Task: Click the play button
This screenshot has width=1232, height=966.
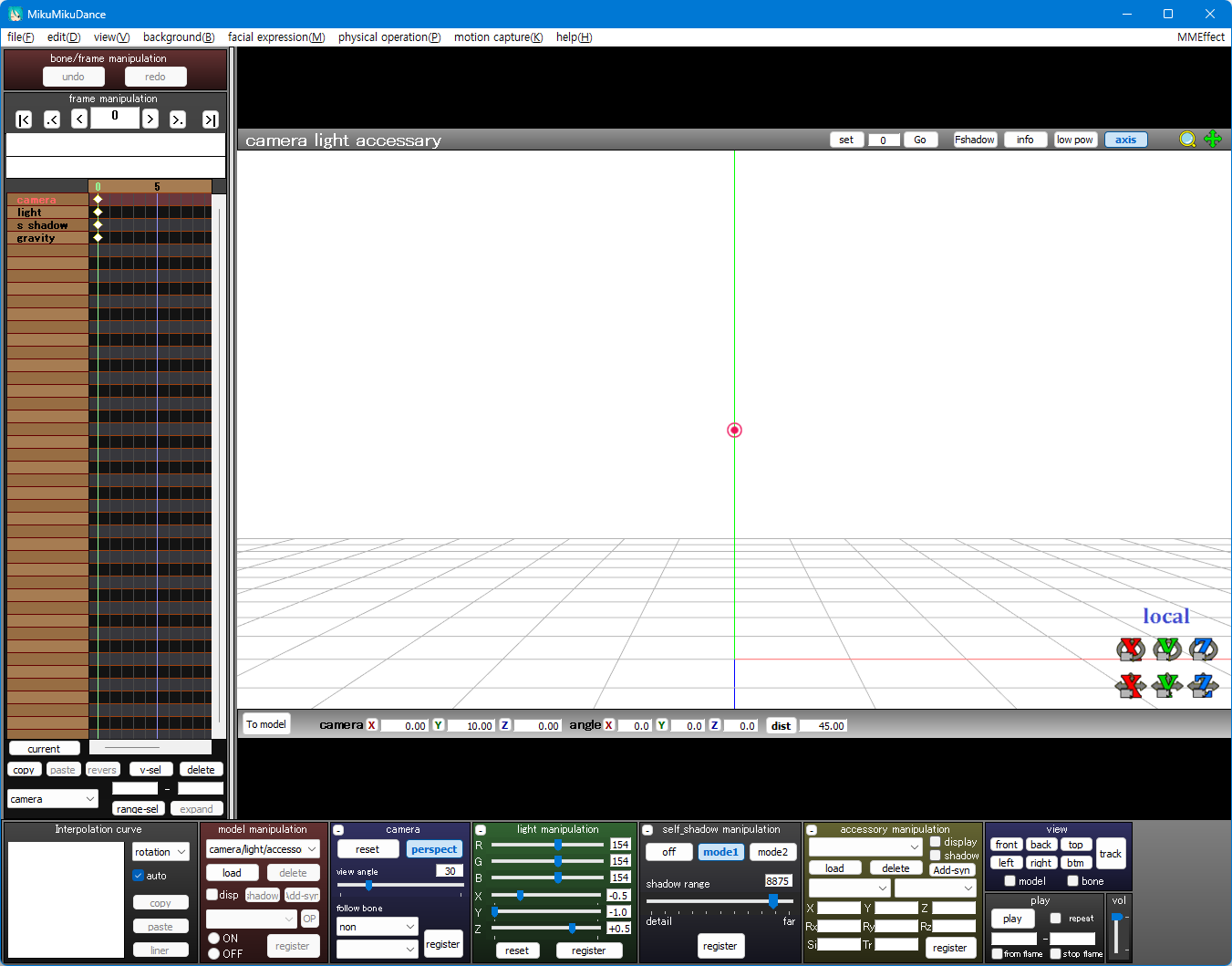Action: tap(1012, 919)
